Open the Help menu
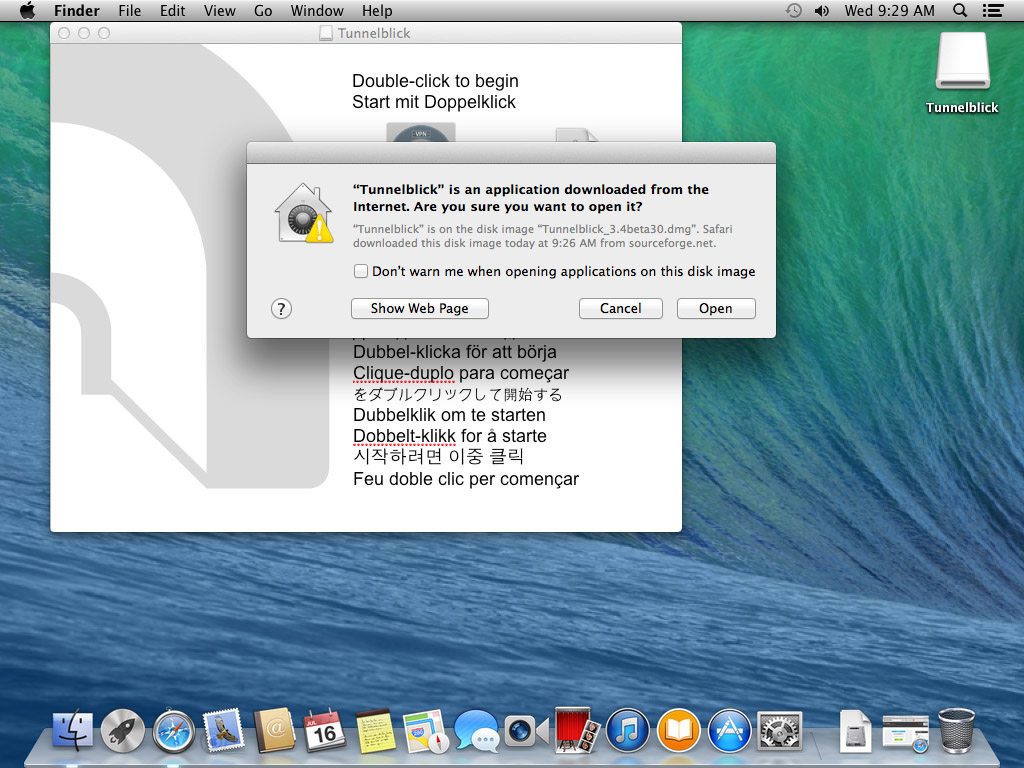Viewport: 1024px width, 768px height. coord(377,10)
